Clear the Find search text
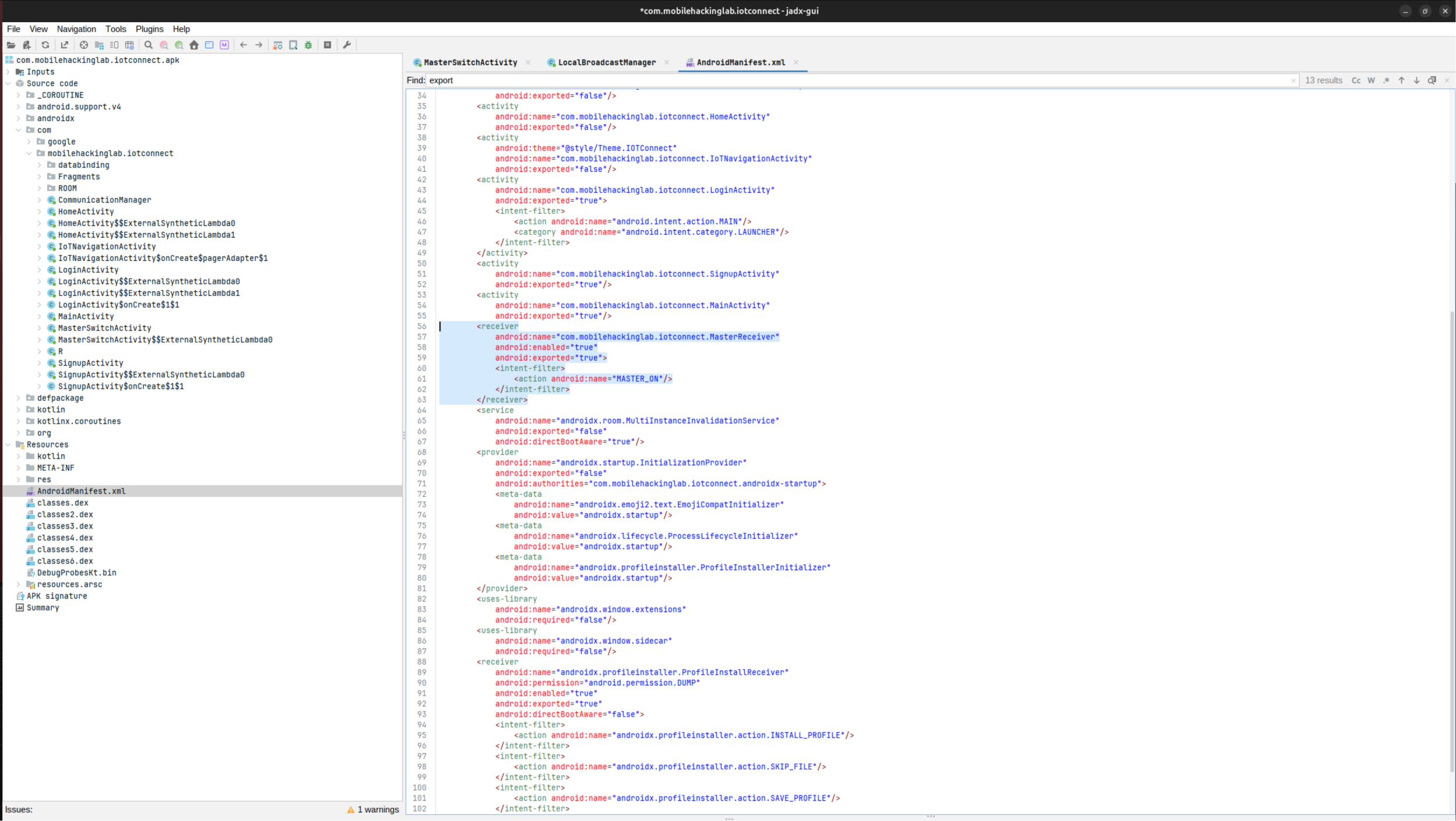1456x821 pixels. [x=1293, y=80]
